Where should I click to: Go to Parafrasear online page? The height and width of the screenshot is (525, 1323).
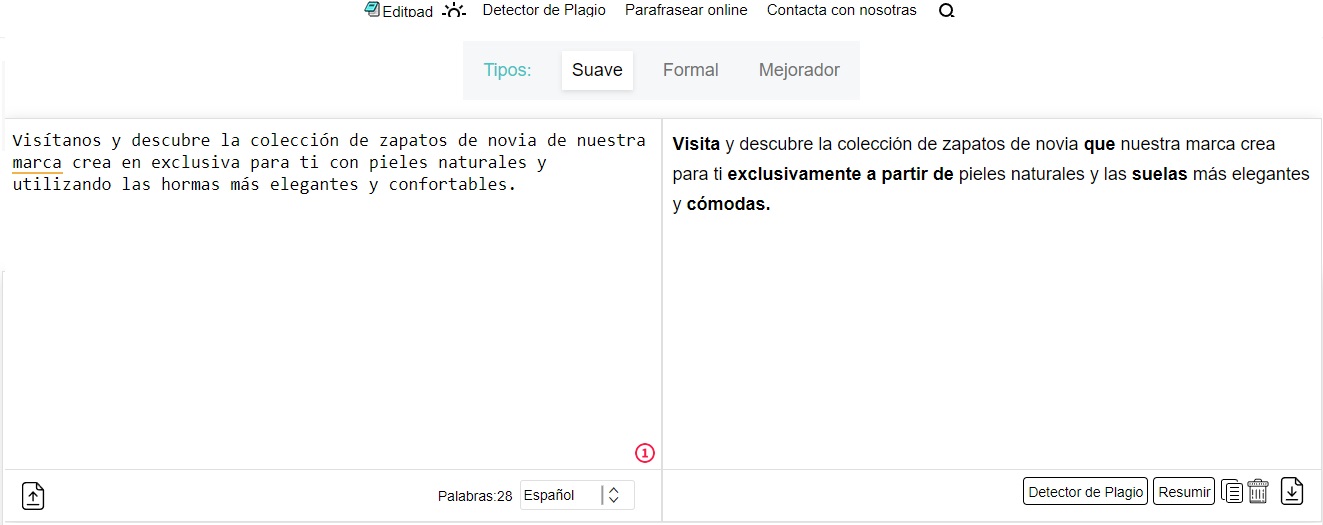(686, 10)
